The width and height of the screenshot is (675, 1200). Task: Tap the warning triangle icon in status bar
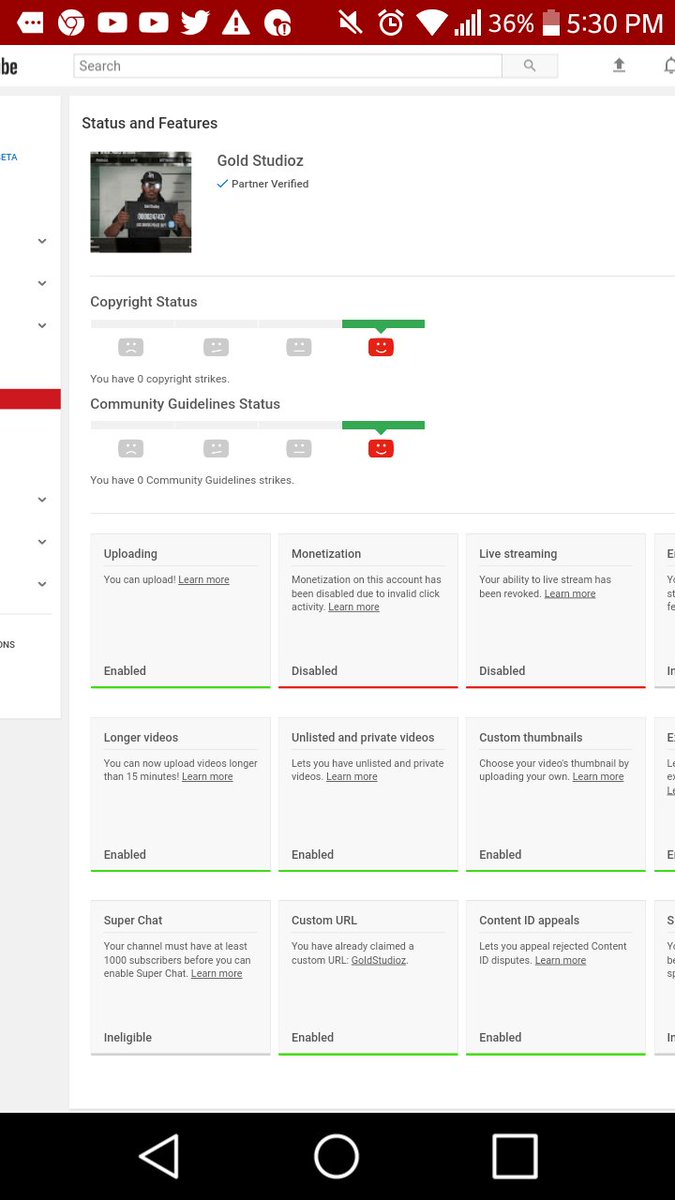click(236, 22)
